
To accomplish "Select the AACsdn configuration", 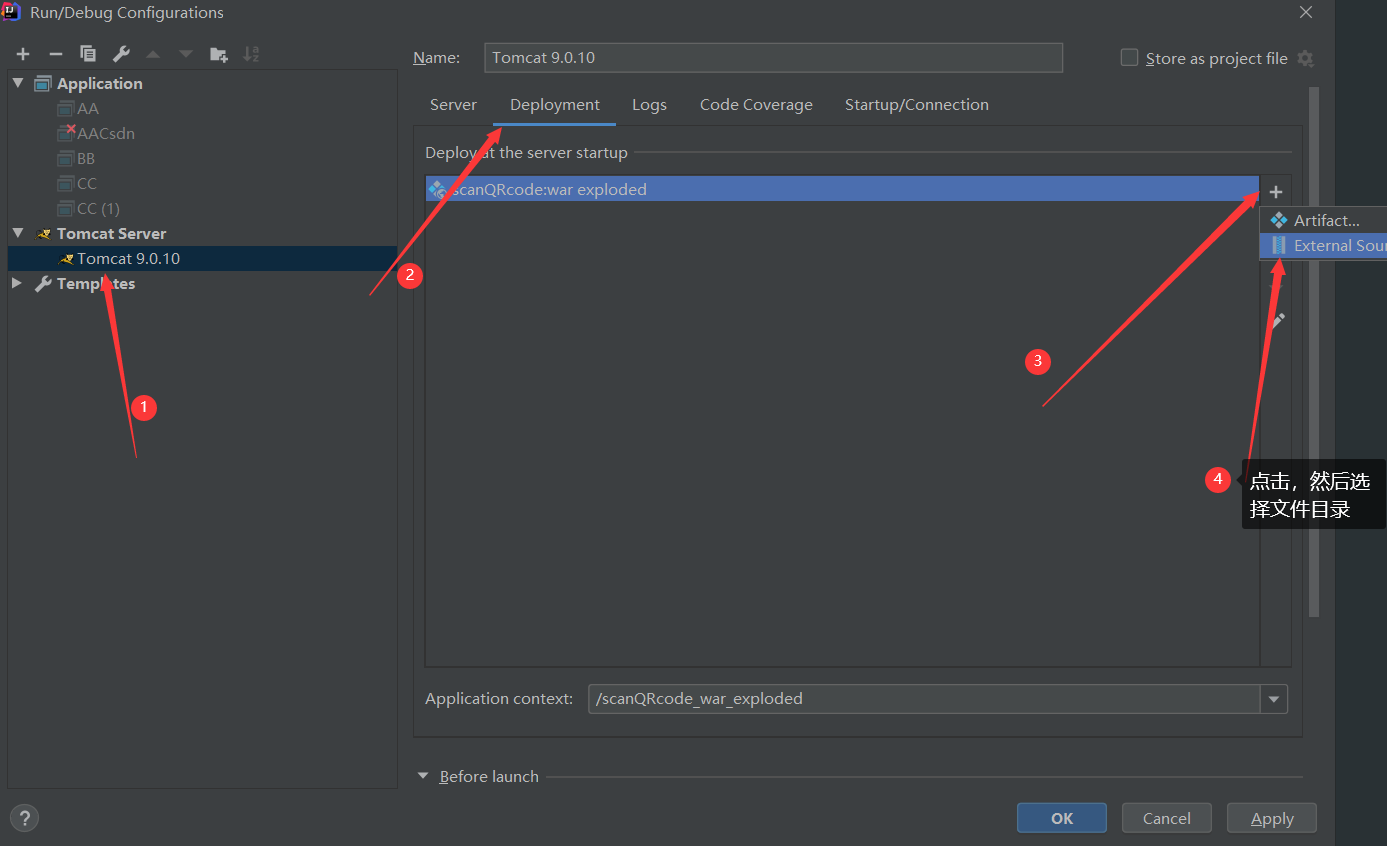I will [105, 134].
